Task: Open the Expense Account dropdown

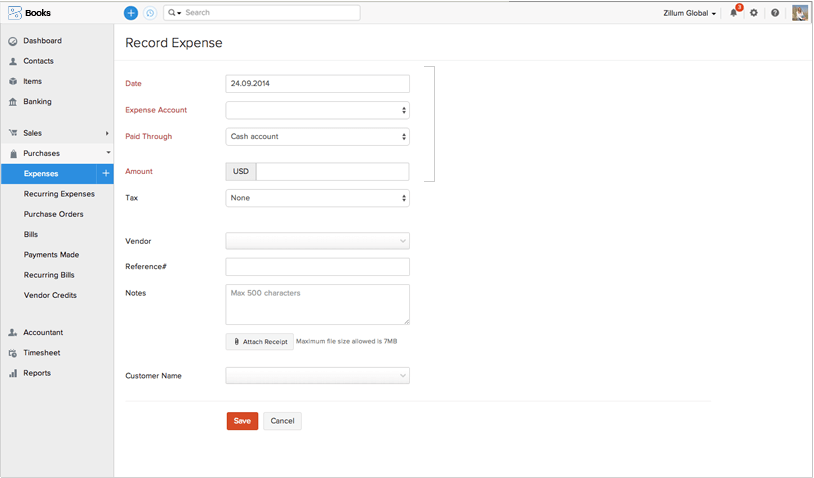Action: pyautogui.click(x=317, y=110)
